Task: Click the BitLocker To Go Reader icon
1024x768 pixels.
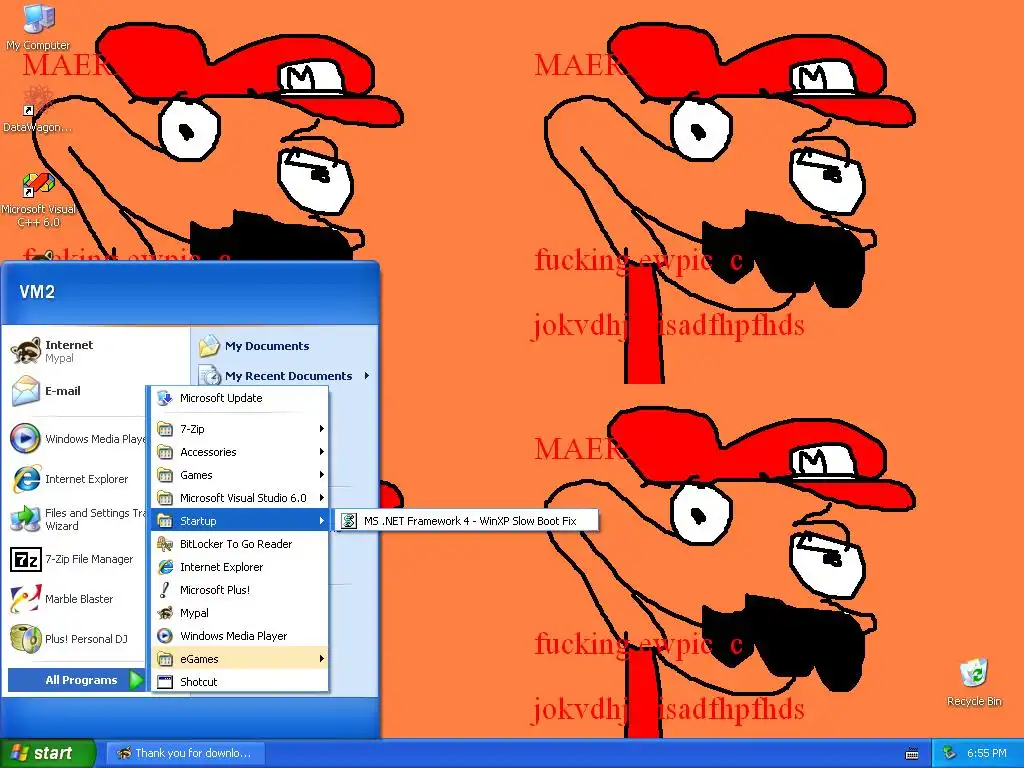Action: [165, 544]
